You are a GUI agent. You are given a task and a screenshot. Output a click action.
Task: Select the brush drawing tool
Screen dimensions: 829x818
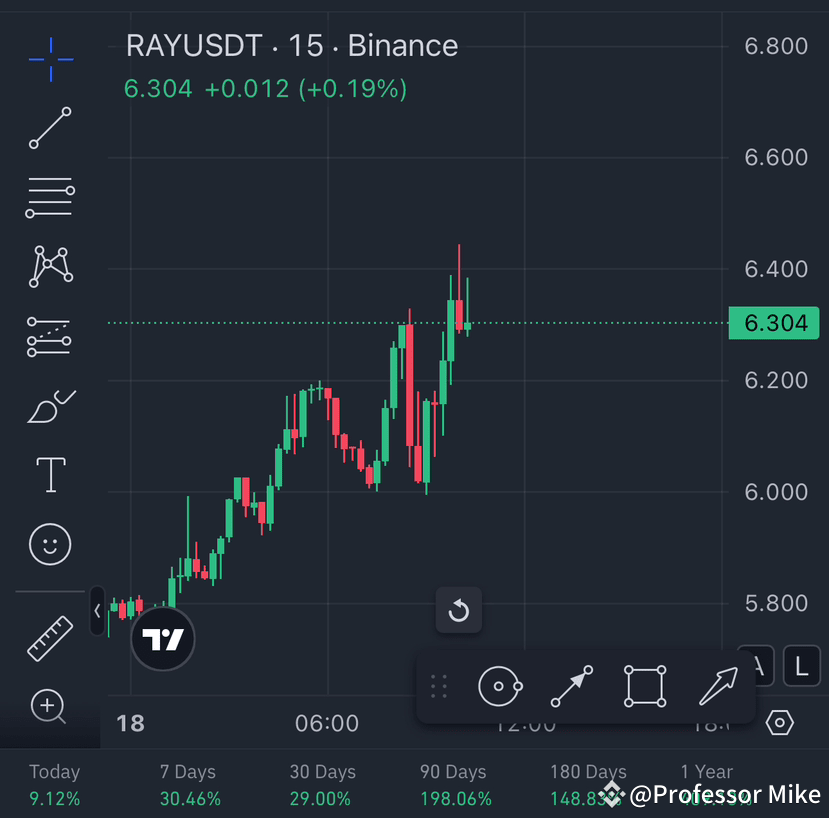(50, 406)
